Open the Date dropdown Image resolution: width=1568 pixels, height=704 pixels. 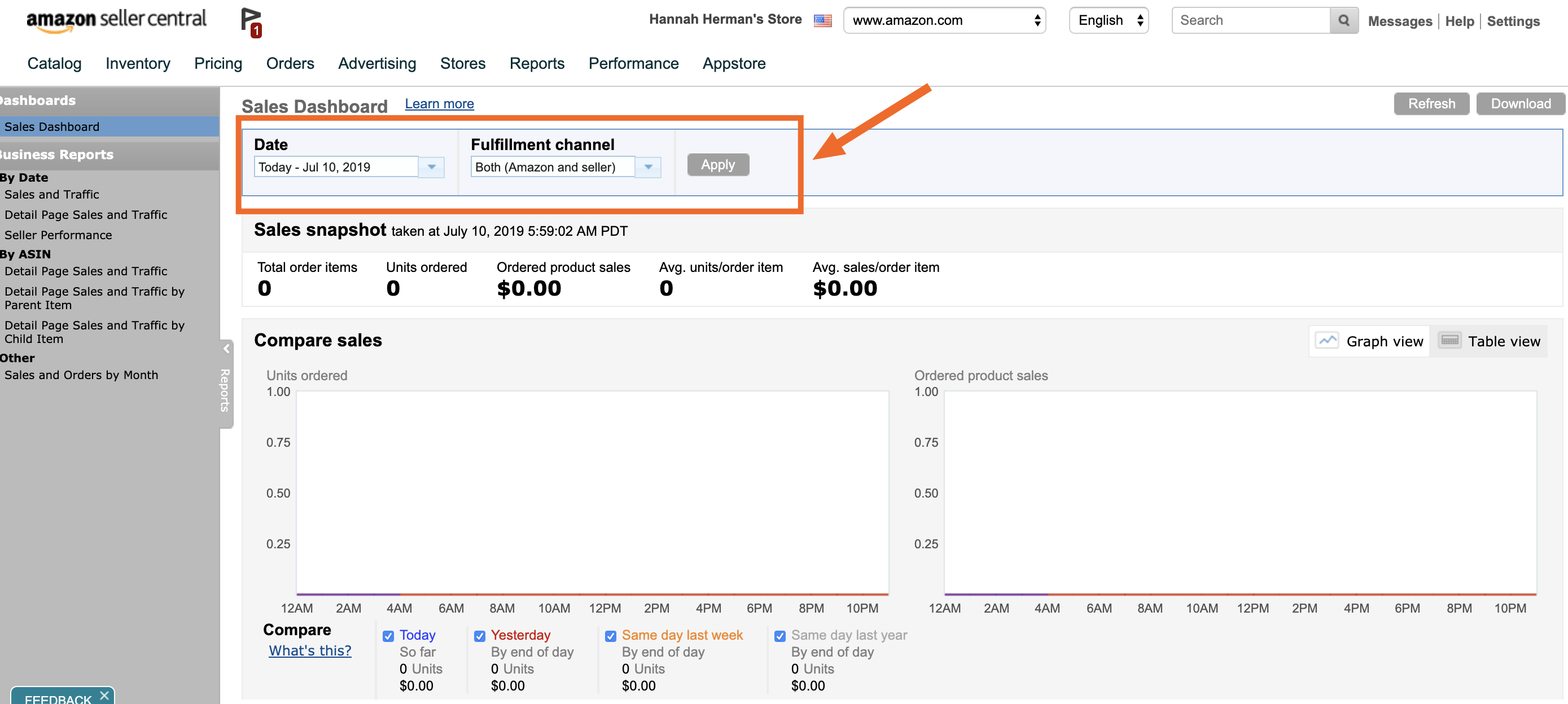(x=349, y=167)
